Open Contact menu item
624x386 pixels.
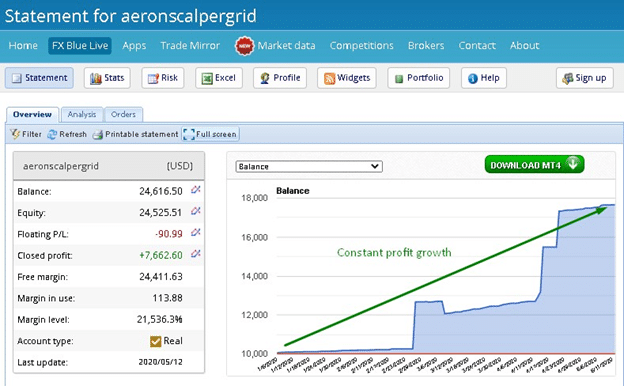click(x=477, y=46)
